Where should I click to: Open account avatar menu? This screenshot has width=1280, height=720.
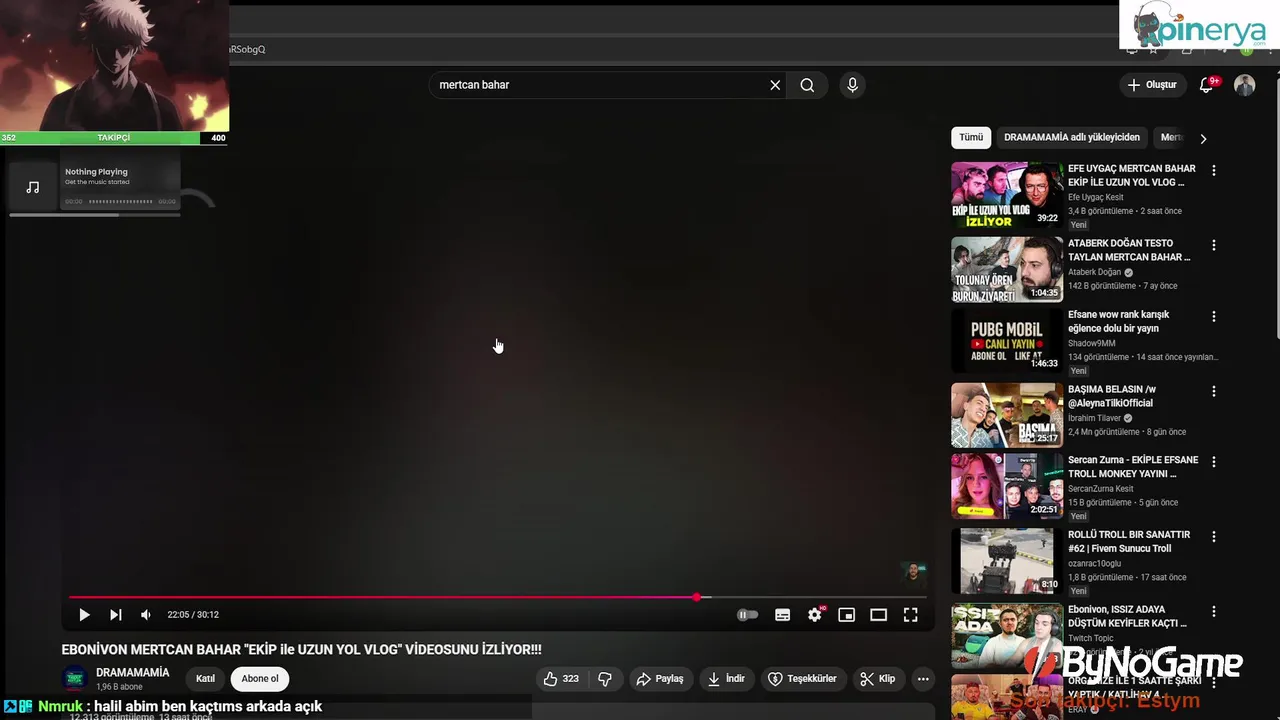(x=1245, y=85)
